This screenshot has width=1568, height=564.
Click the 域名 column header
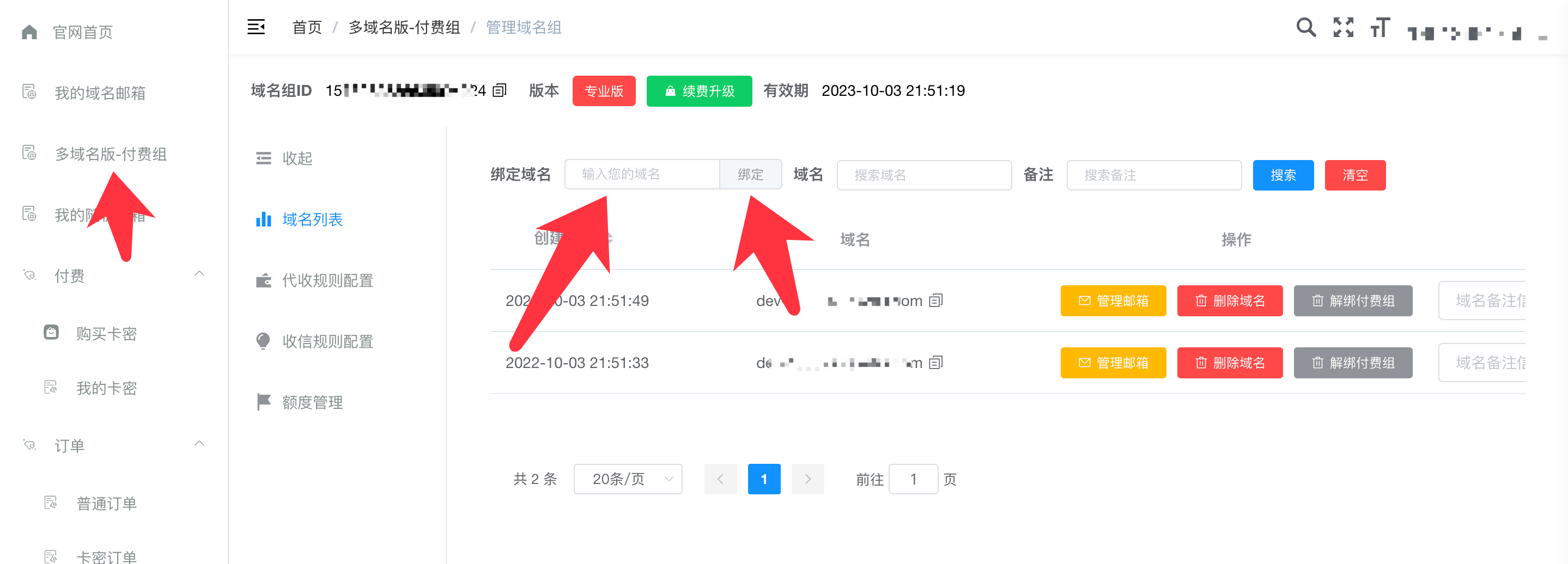pyautogui.click(x=855, y=239)
